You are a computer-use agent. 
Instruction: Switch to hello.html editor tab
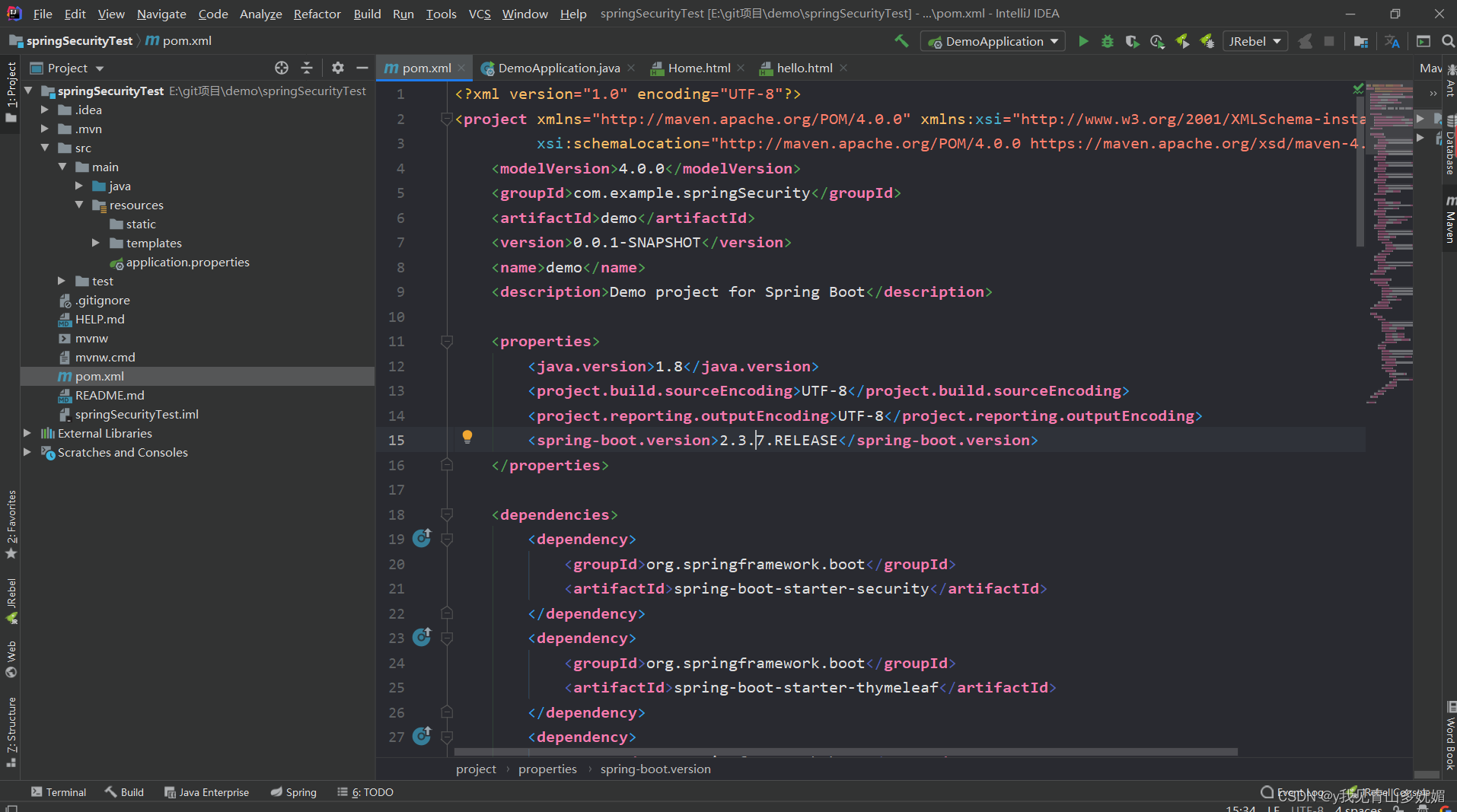(804, 68)
